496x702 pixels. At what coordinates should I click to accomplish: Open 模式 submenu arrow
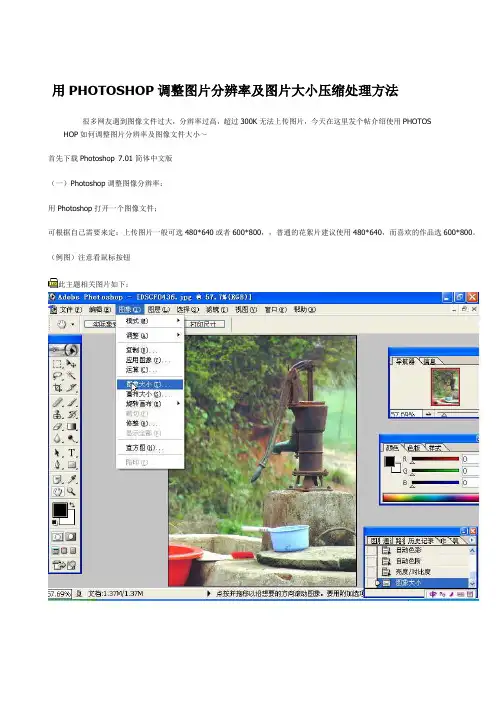178,321
